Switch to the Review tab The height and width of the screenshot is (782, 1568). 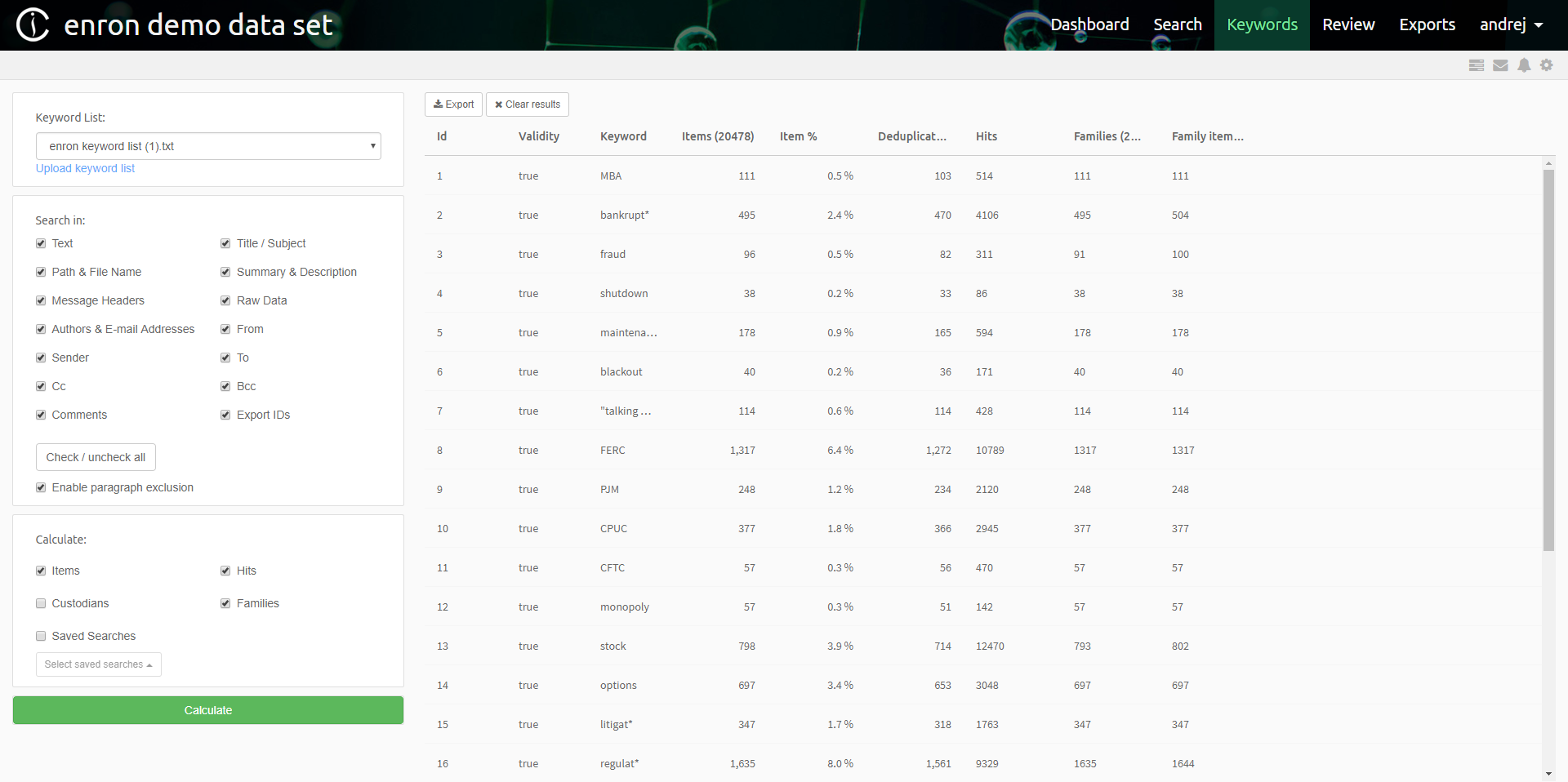coord(1348,24)
